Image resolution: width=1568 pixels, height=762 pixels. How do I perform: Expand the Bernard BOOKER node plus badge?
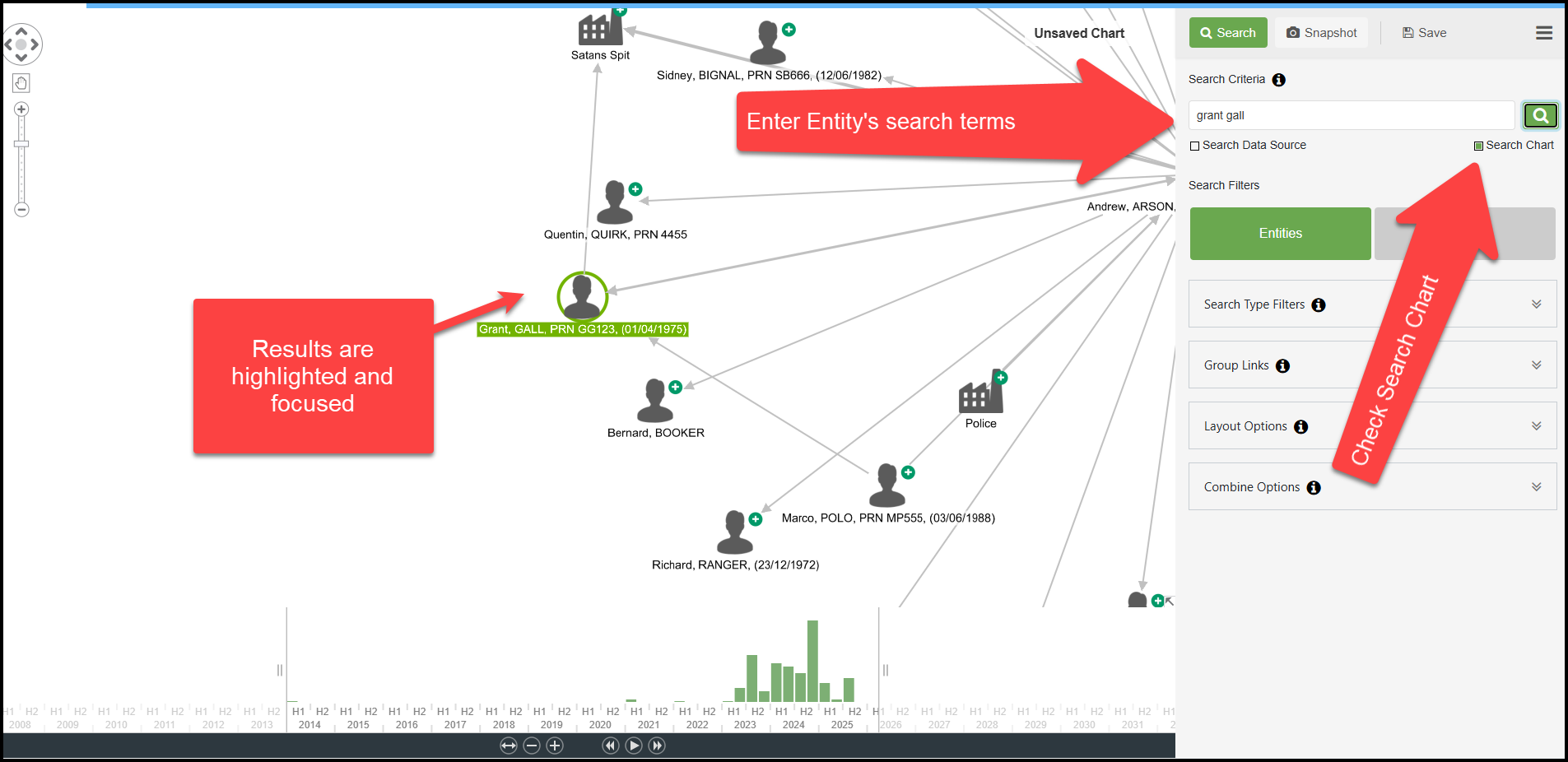tap(675, 387)
